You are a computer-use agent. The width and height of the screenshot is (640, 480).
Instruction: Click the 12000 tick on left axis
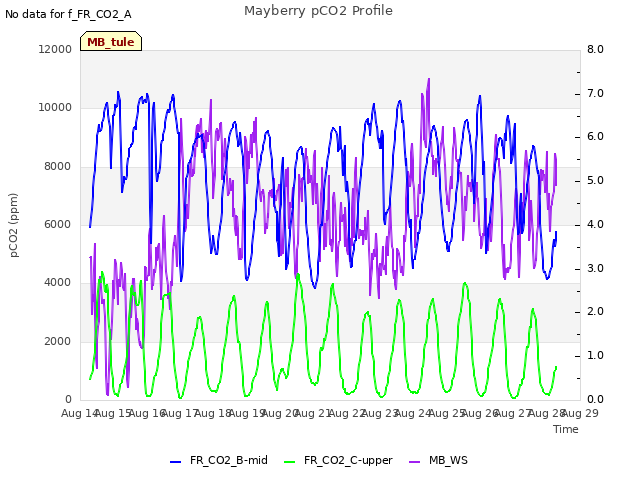pyautogui.click(x=55, y=49)
